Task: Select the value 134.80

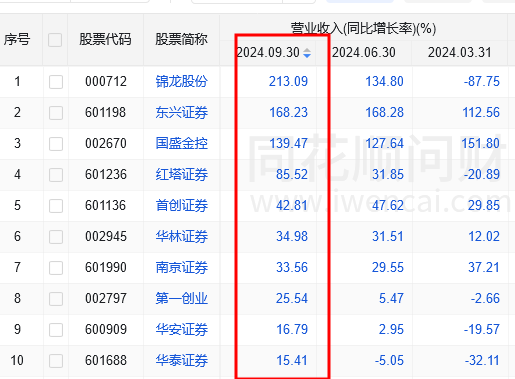Action: (x=384, y=81)
